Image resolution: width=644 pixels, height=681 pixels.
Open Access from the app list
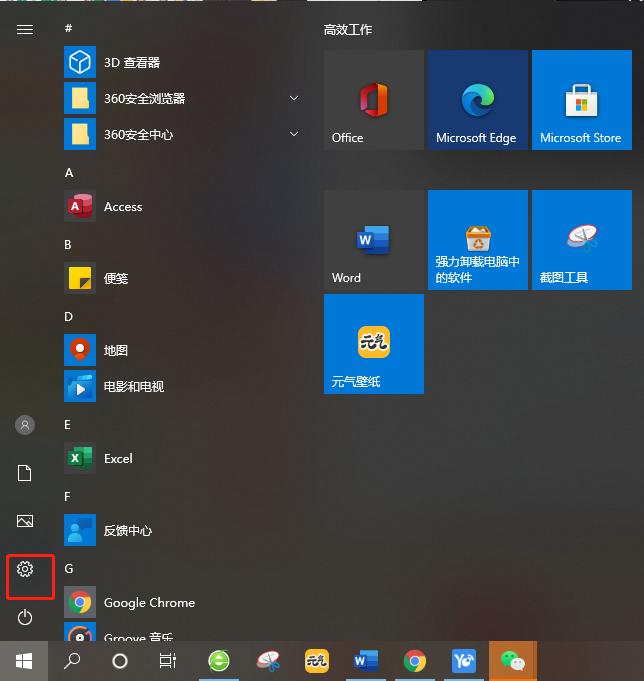point(123,207)
